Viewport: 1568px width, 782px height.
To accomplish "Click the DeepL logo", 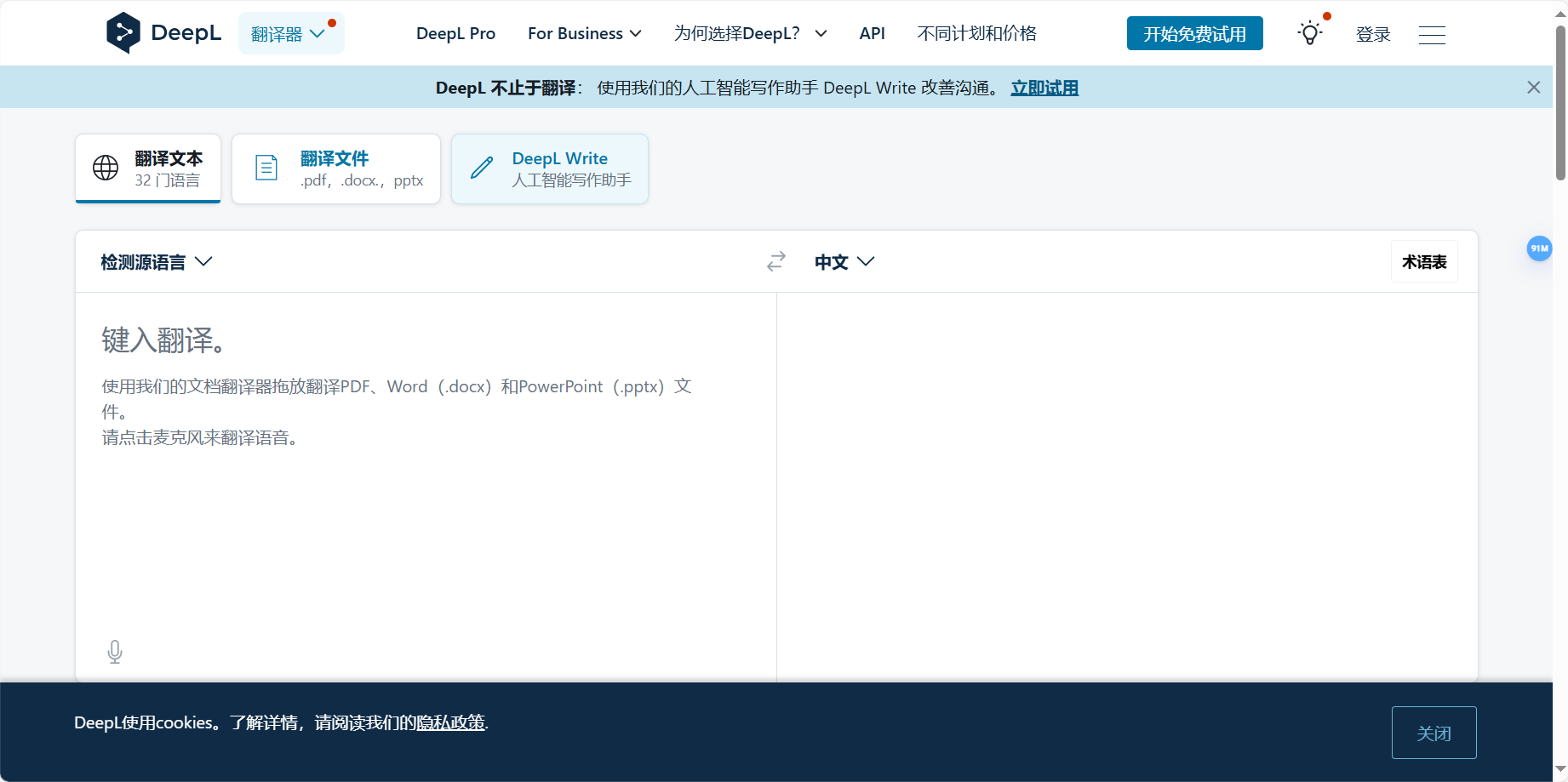I will pos(163,32).
